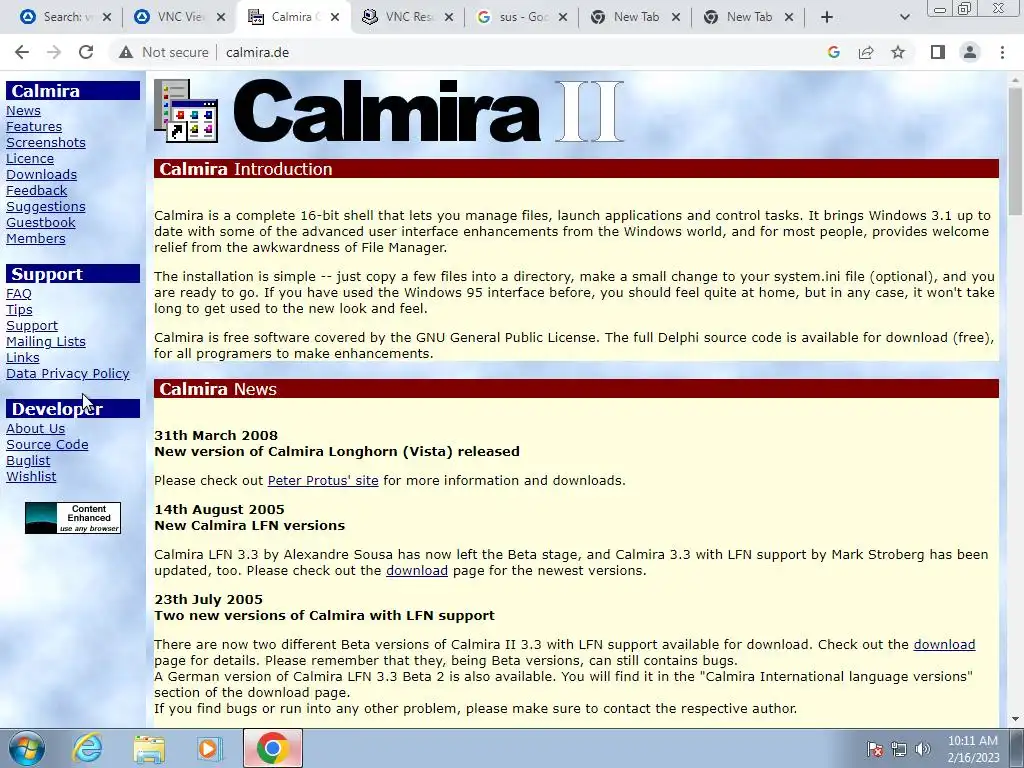Open the Feedback link
This screenshot has width=1024, height=768.
point(37,191)
